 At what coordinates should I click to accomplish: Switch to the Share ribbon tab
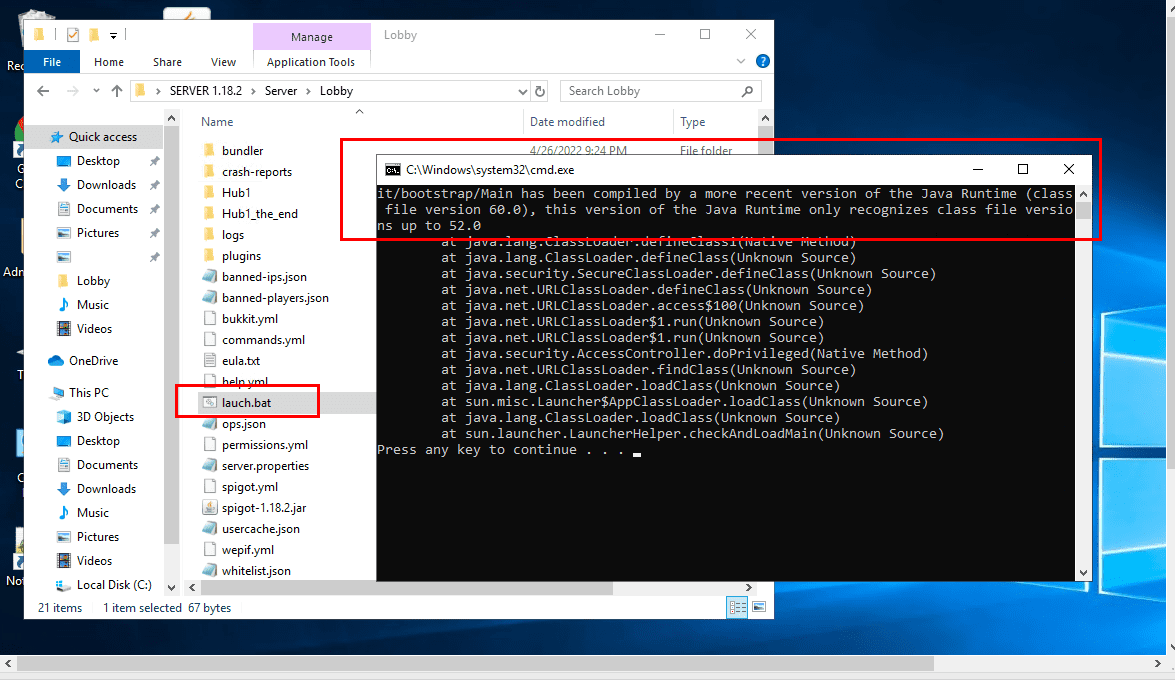coord(167,62)
